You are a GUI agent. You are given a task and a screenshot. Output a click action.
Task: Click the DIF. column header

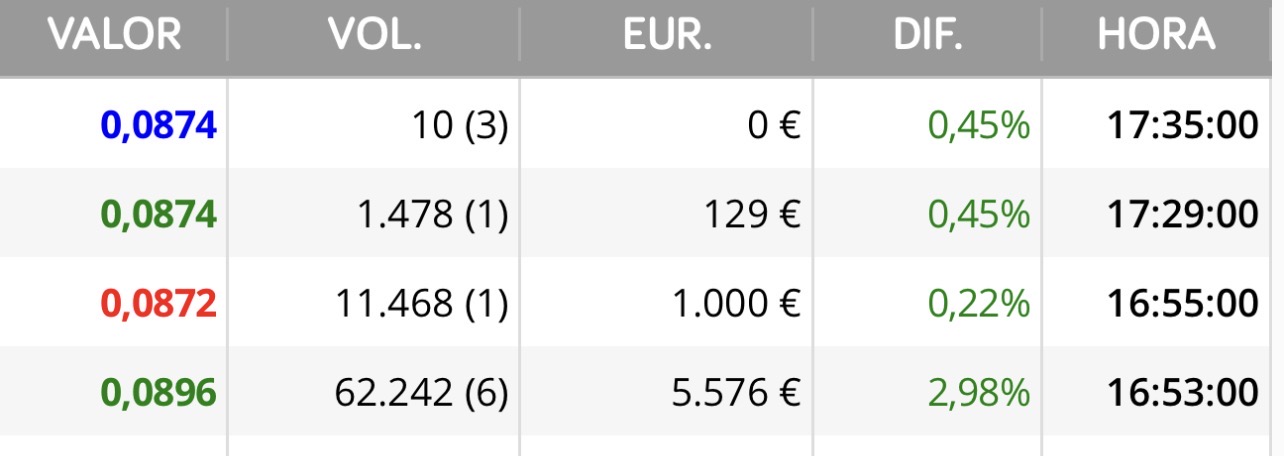[x=928, y=35]
